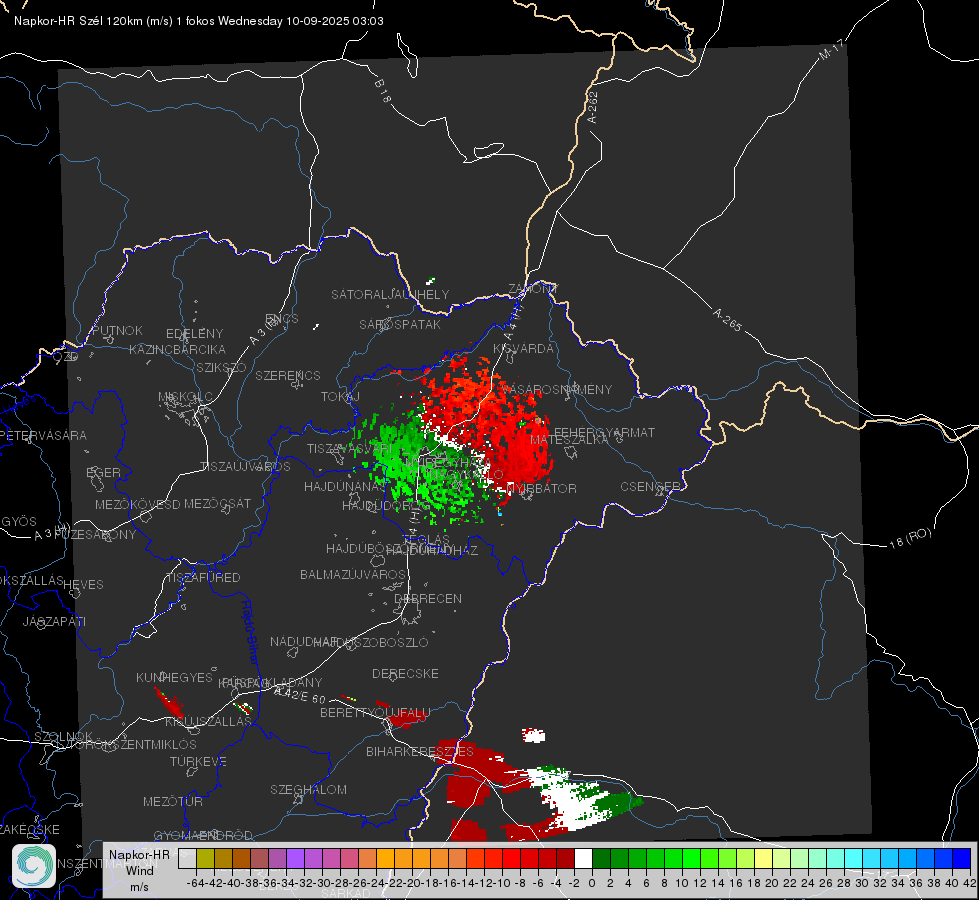Click the MEZŐTÚR label
The image size is (979, 900).
click(x=173, y=801)
